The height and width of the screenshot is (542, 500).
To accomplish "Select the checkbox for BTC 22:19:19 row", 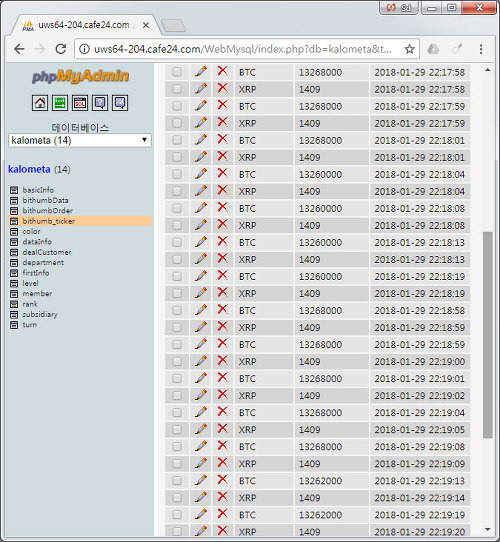I will (x=177, y=514).
